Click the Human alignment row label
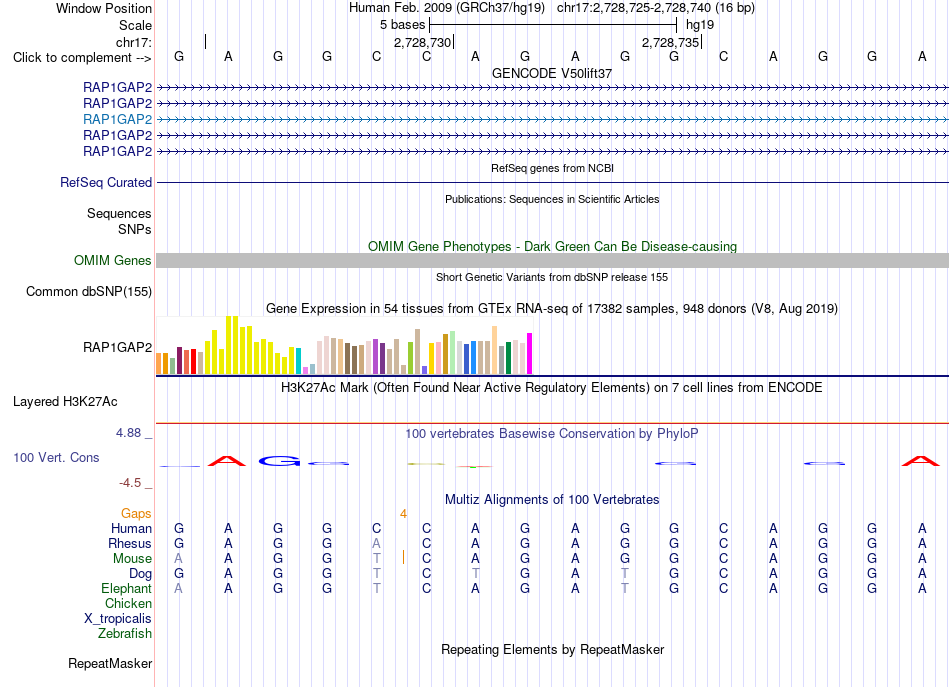Screen dimensions: 950x687 click(131, 529)
